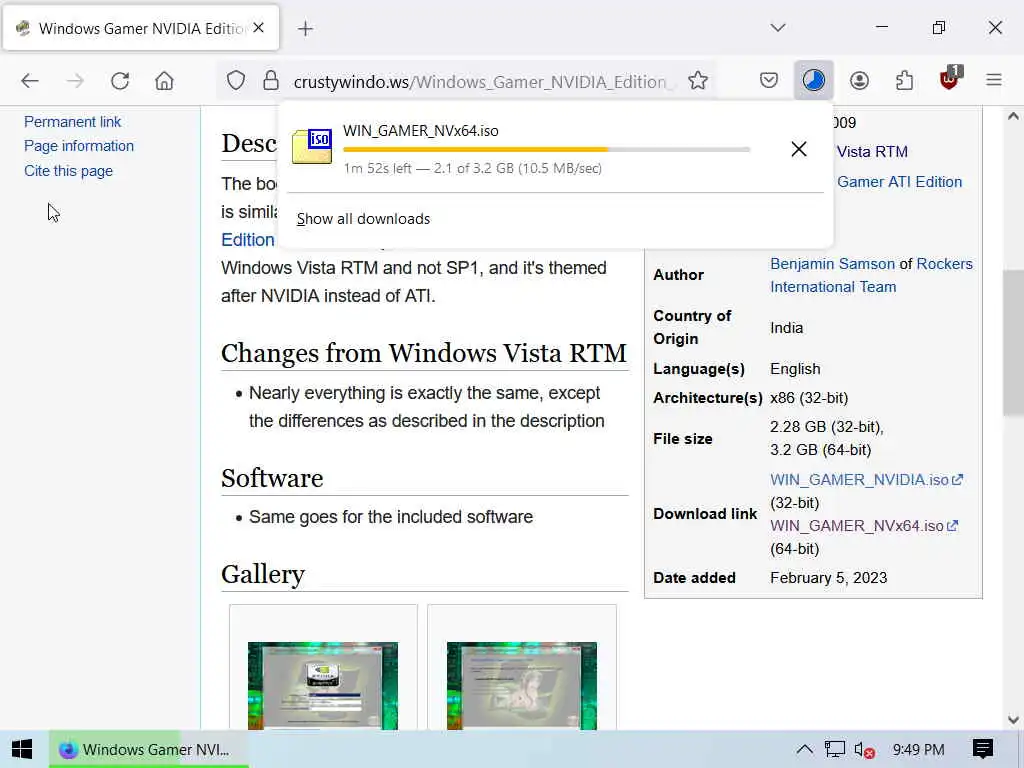Screen dimensions: 1024x768
Task: Click the ISO file icon in downloads
Action: pos(312,147)
